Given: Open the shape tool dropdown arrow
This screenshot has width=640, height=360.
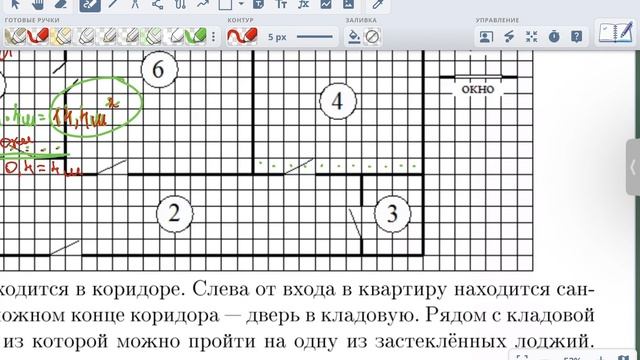Looking at the screenshot, I should point(241,4).
